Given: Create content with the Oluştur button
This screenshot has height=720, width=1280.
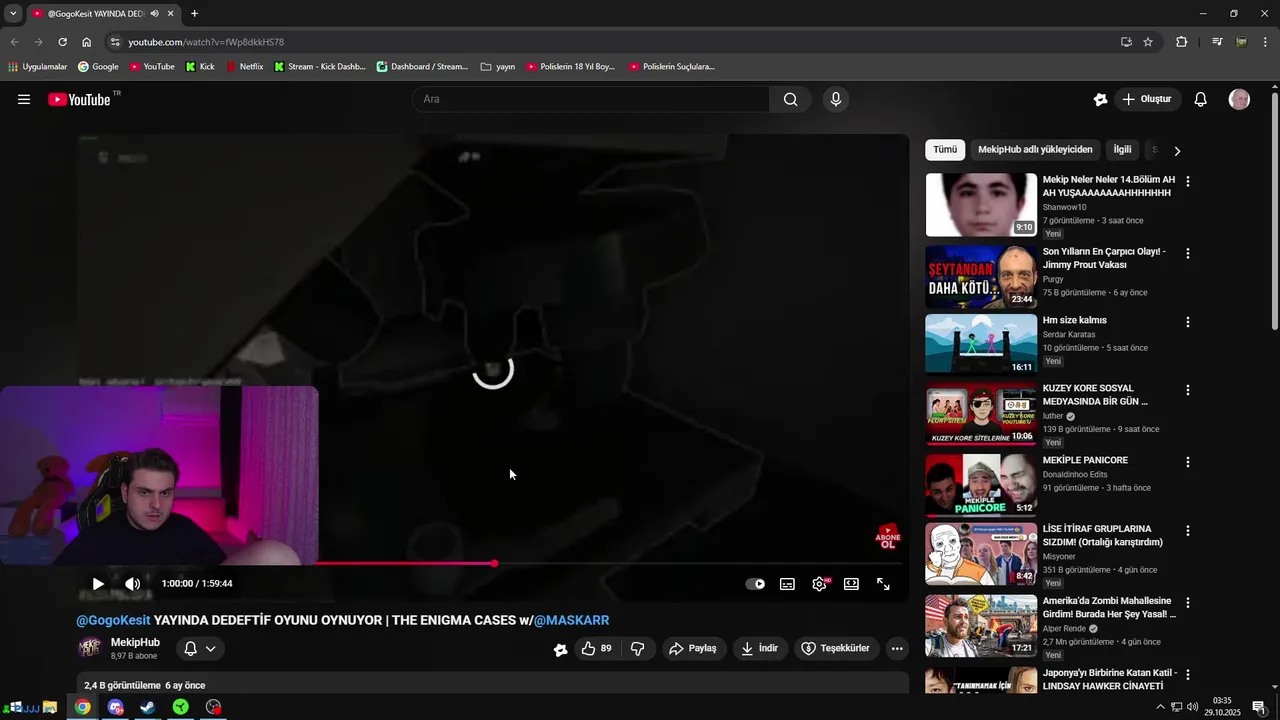Looking at the screenshot, I should [1147, 99].
